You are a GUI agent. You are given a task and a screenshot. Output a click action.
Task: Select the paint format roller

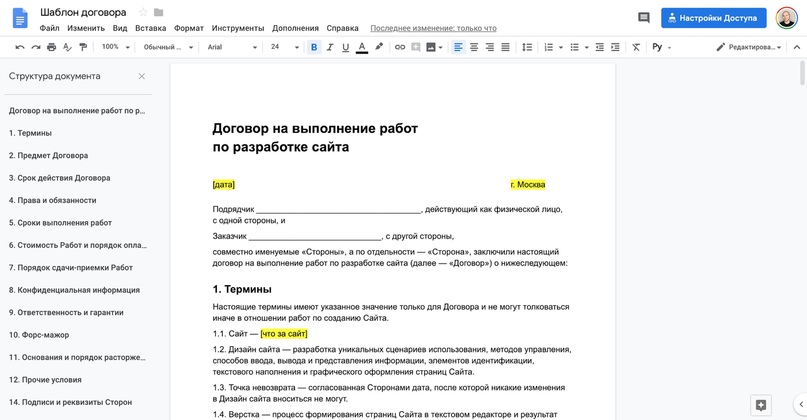point(83,47)
